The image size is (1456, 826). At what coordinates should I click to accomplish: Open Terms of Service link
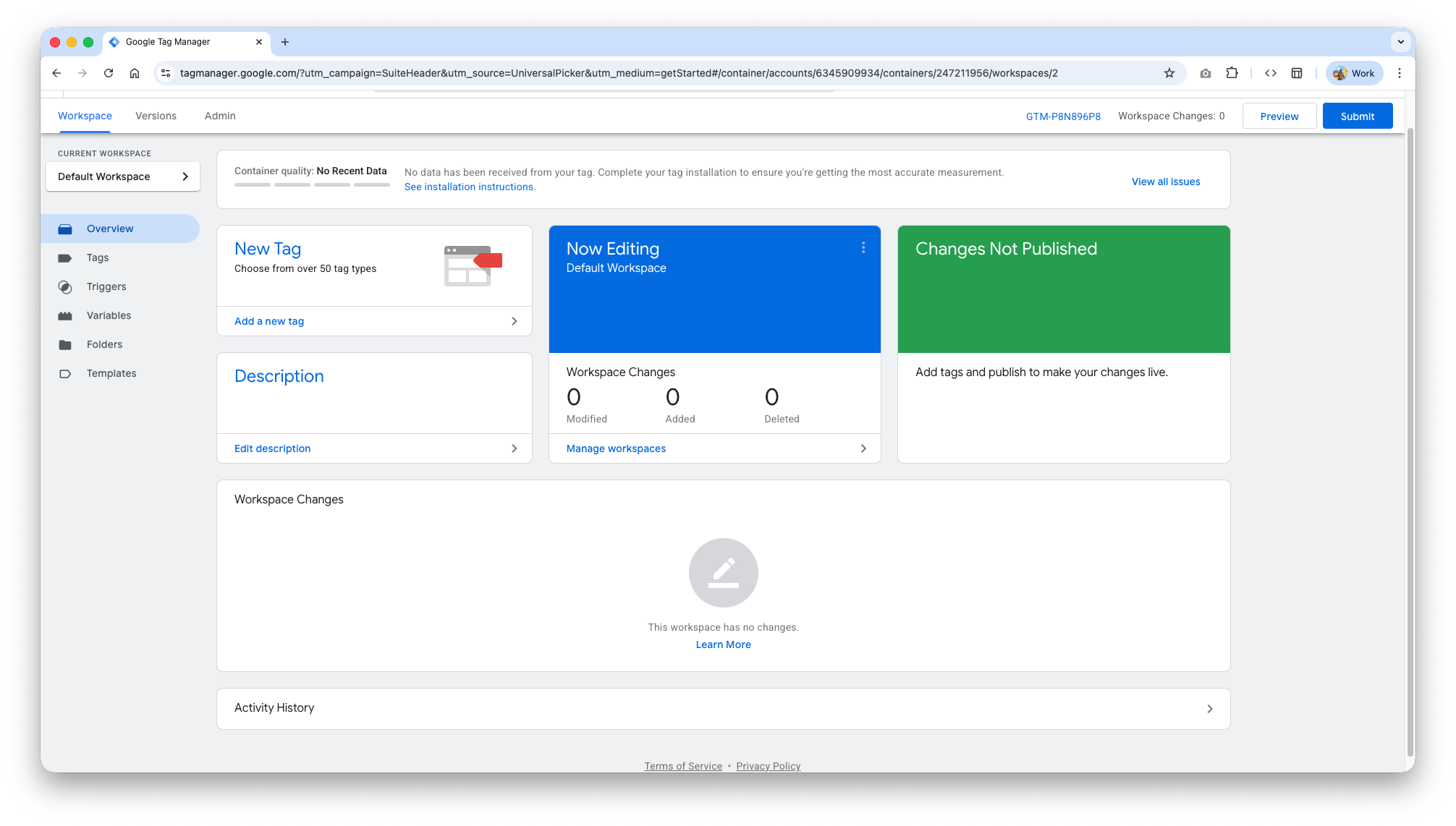click(683, 766)
